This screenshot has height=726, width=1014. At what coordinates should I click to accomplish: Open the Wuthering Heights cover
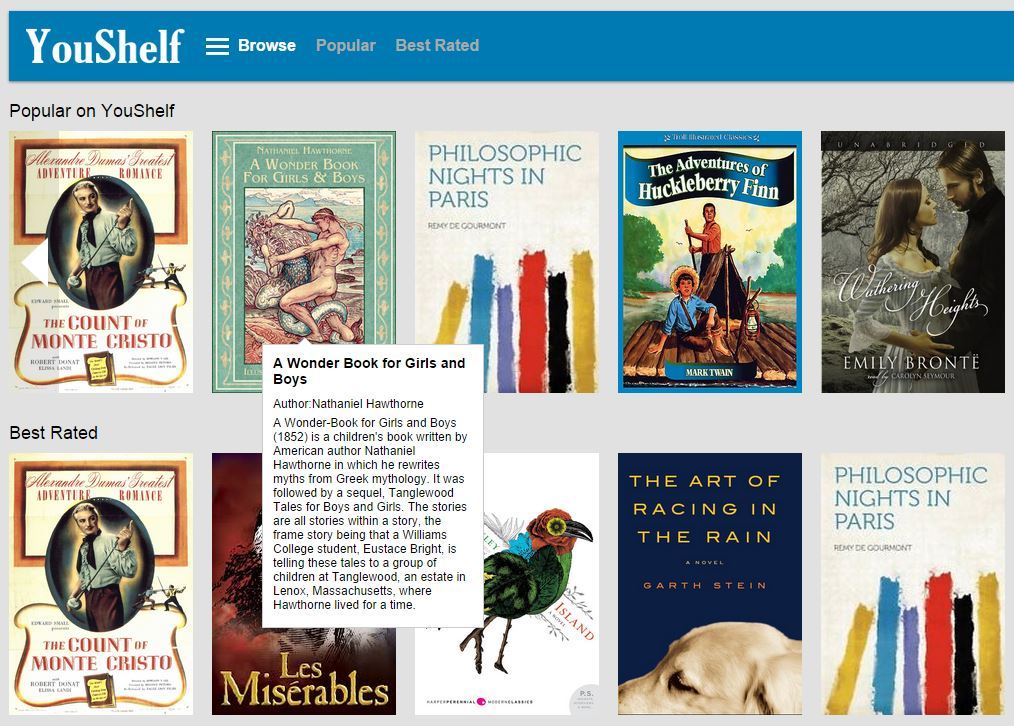tap(913, 262)
